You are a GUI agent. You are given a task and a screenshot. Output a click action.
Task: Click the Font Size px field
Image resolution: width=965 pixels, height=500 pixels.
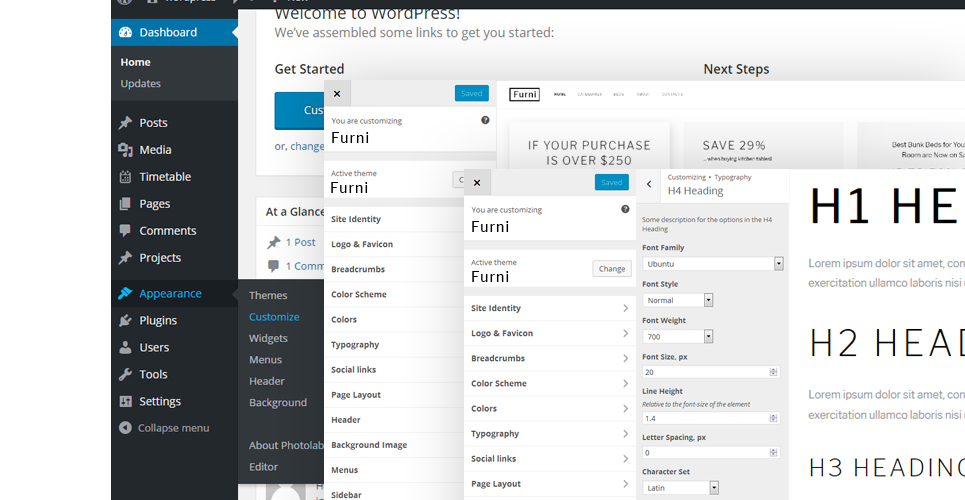(711, 372)
